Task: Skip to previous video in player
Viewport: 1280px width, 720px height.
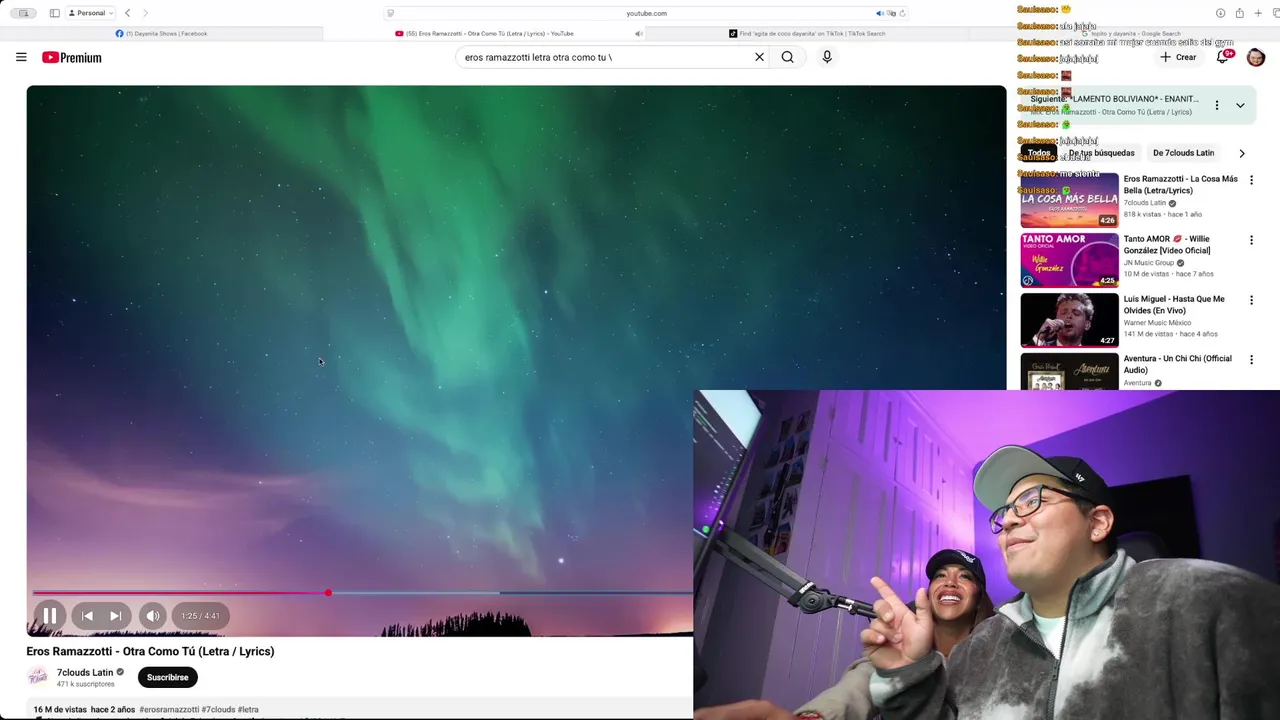Action: tap(87, 616)
